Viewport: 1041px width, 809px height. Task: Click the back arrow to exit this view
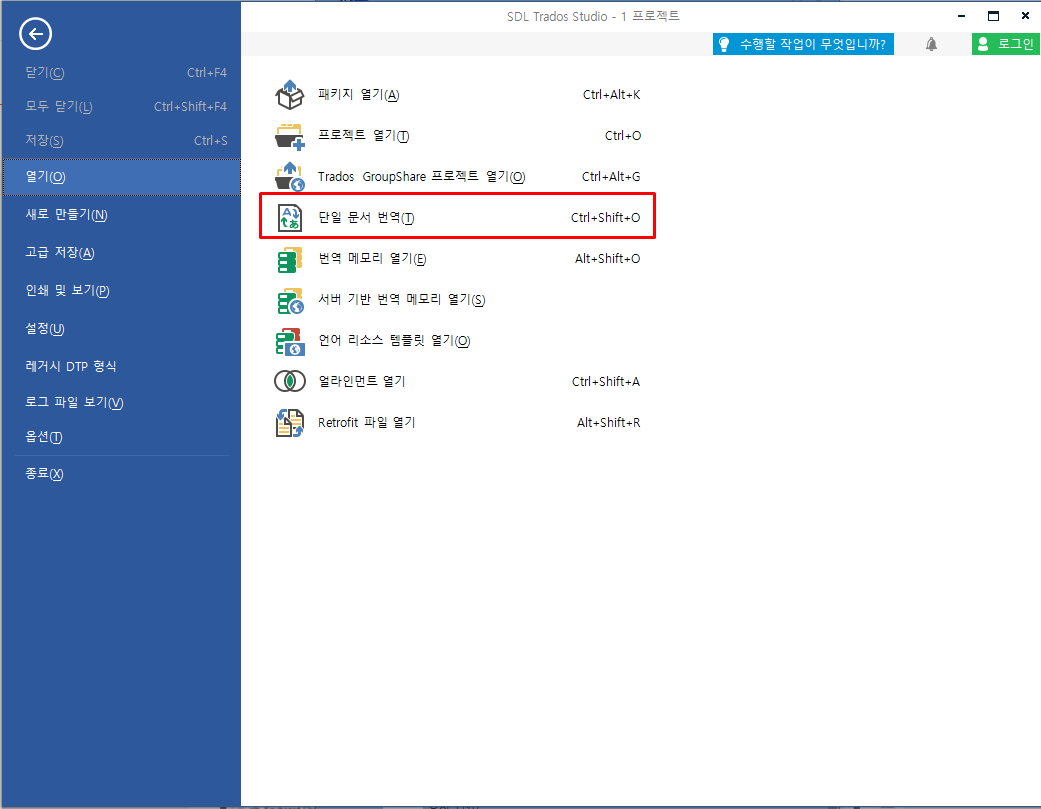[35, 33]
